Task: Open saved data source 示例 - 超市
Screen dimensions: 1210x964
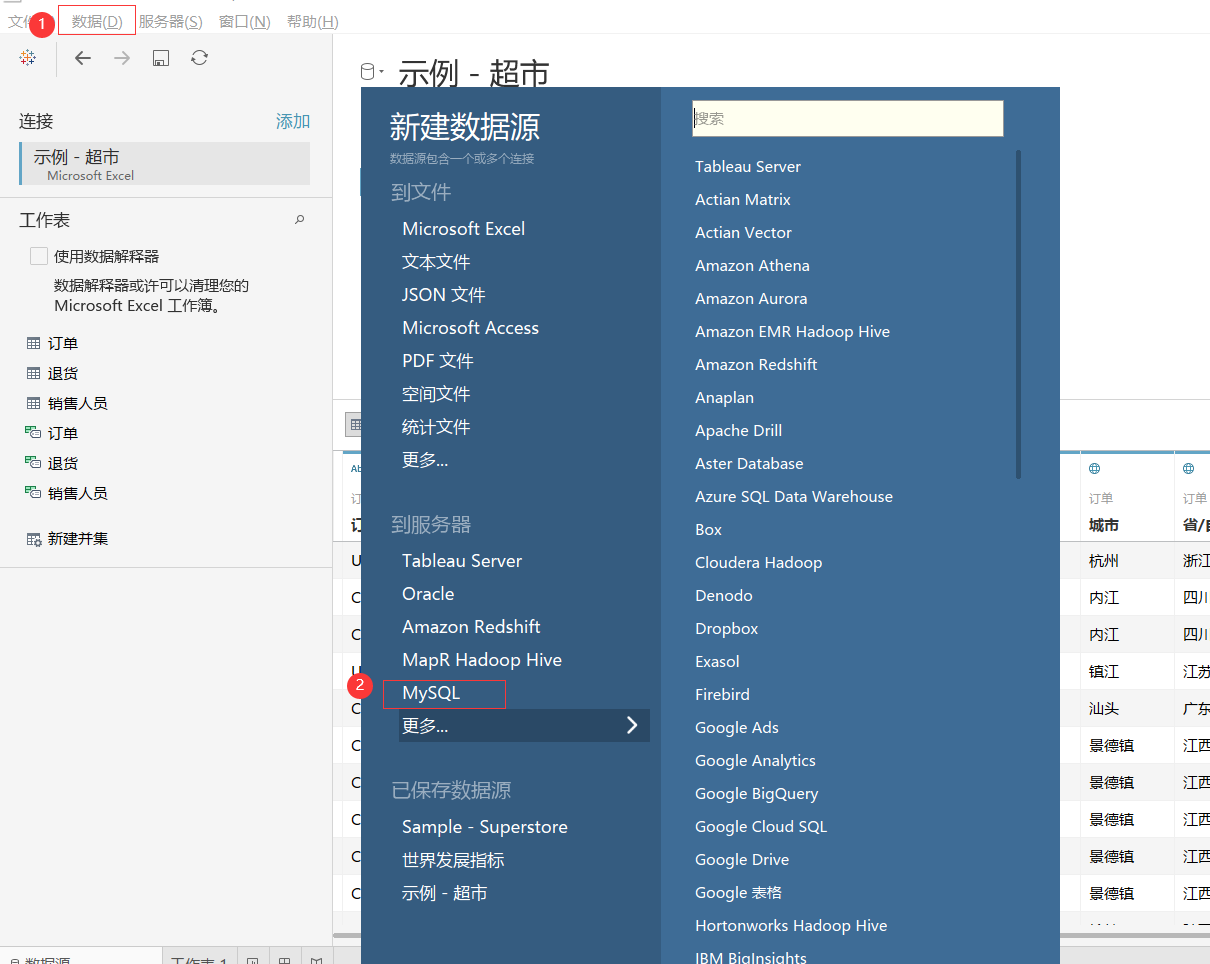Action: click(x=444, y=892)
